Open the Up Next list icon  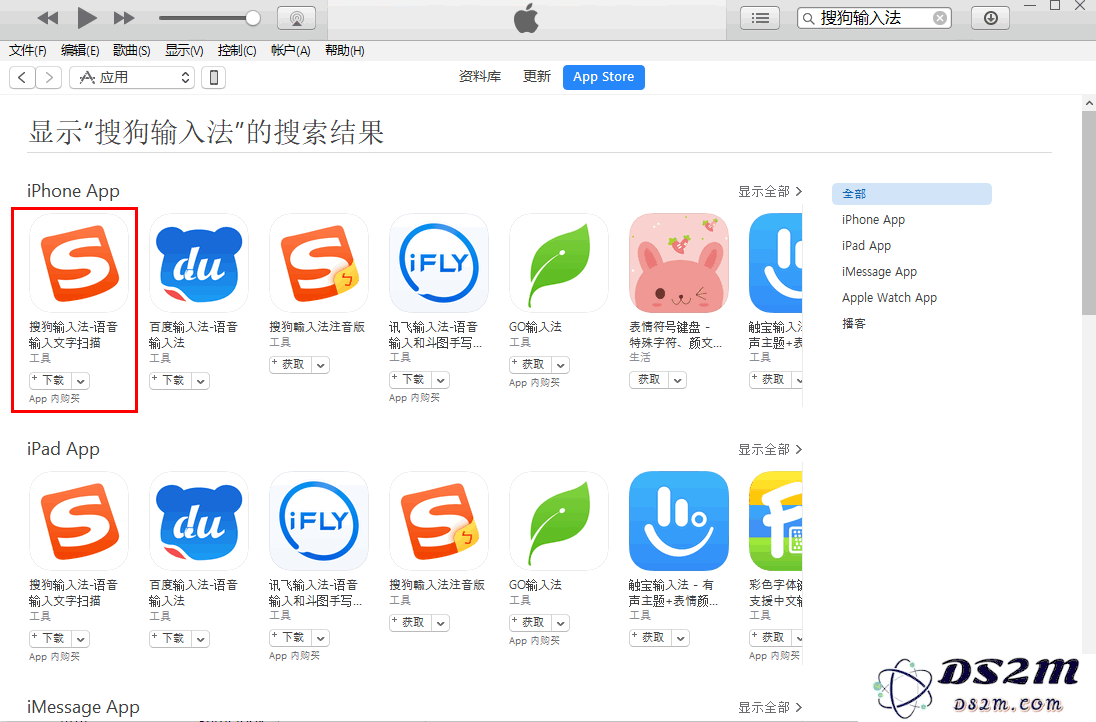tap(760, 18)
